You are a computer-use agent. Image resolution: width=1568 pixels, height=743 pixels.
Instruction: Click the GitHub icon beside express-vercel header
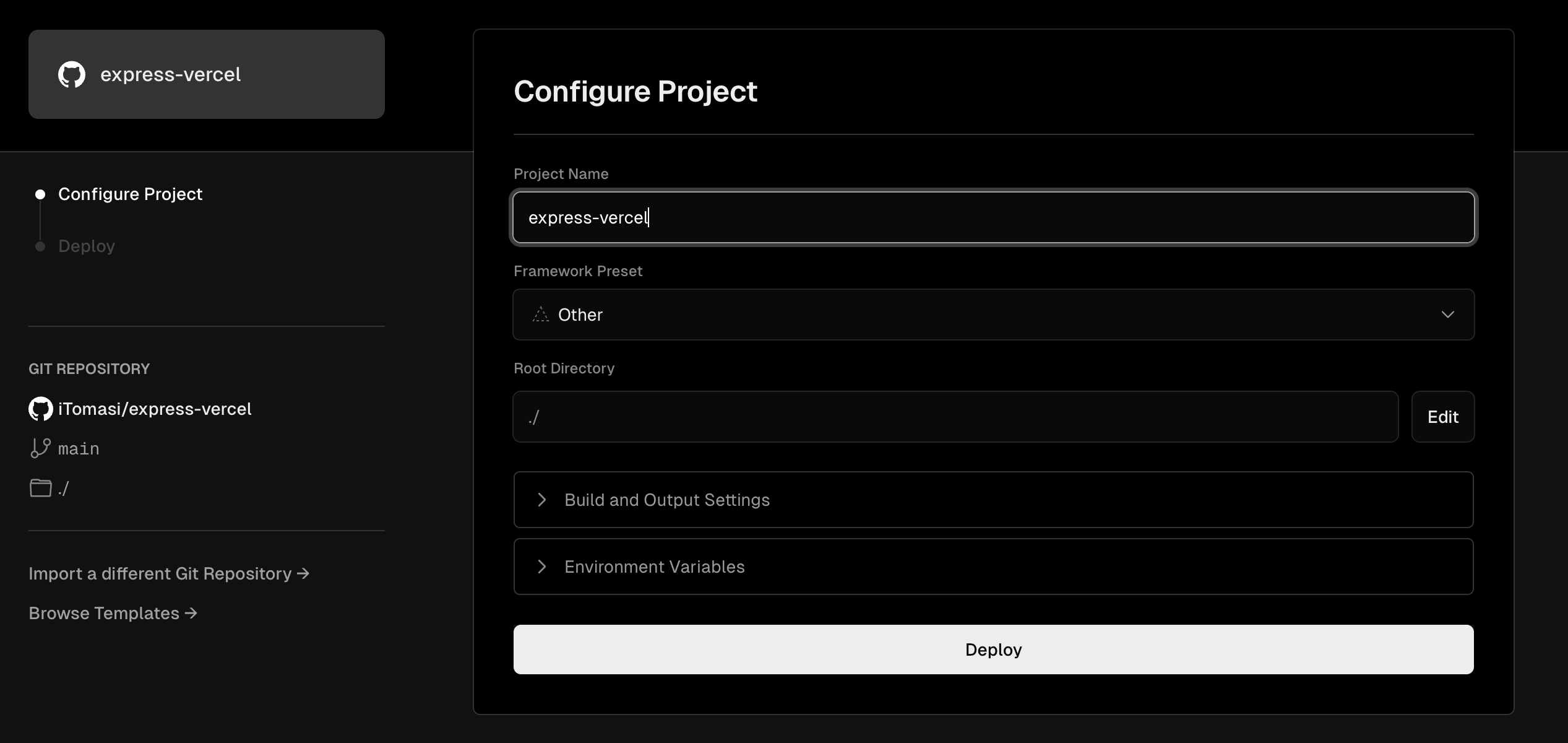[72, 74]
